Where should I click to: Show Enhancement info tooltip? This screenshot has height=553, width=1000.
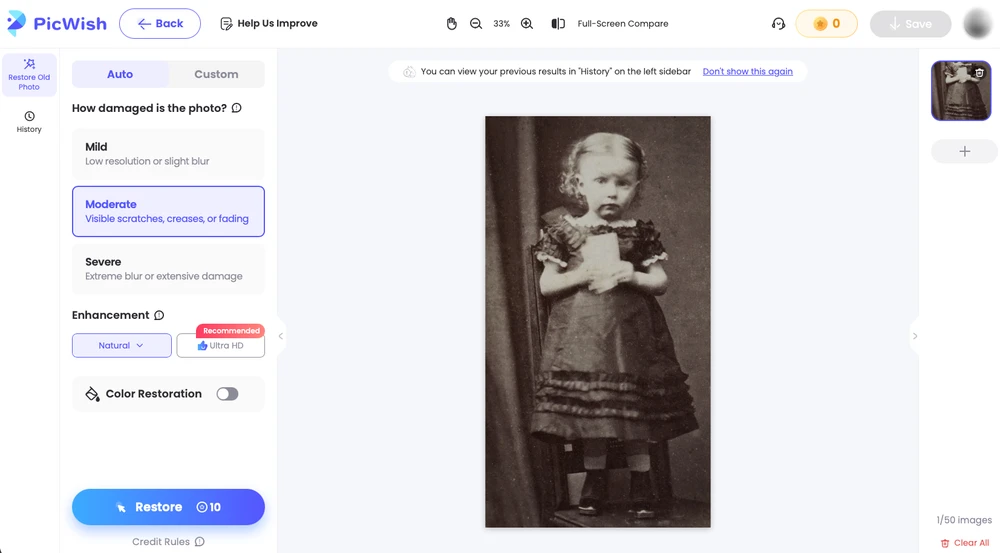click(x=159, y=315)
